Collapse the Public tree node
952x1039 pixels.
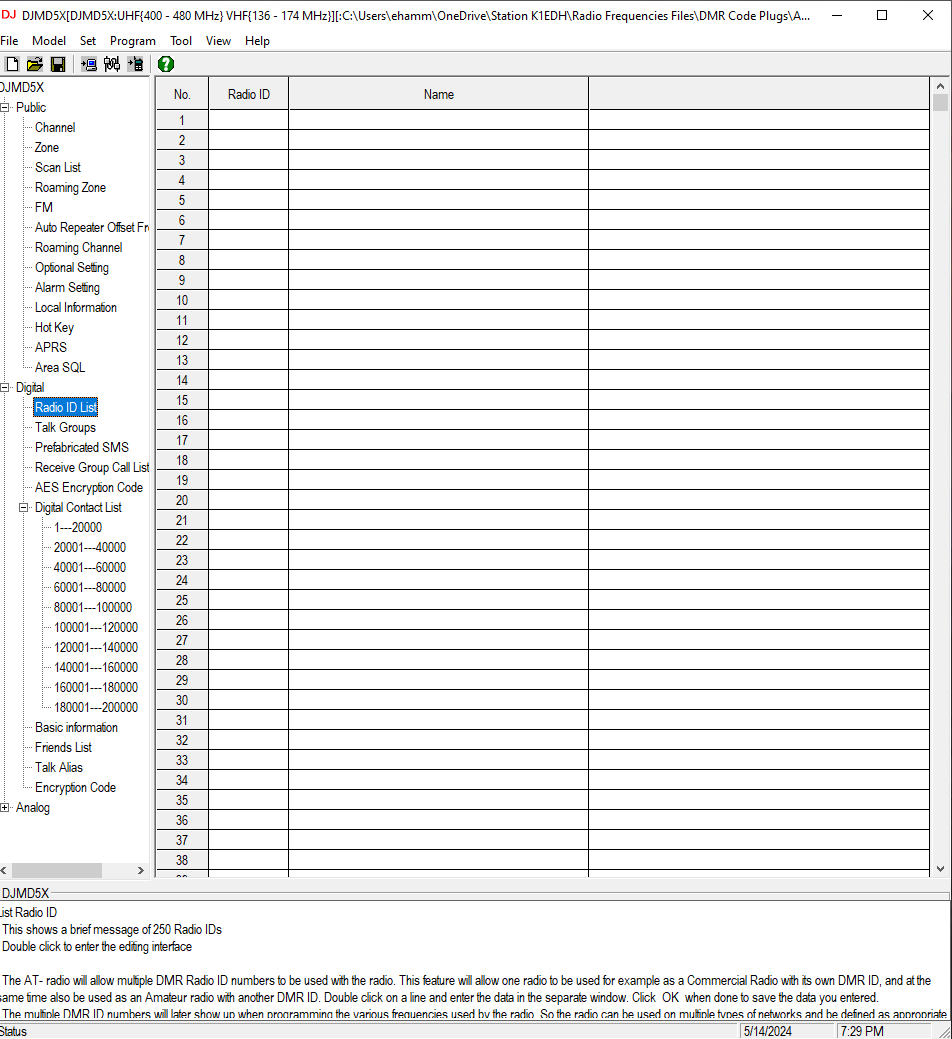tap(5, 107)
